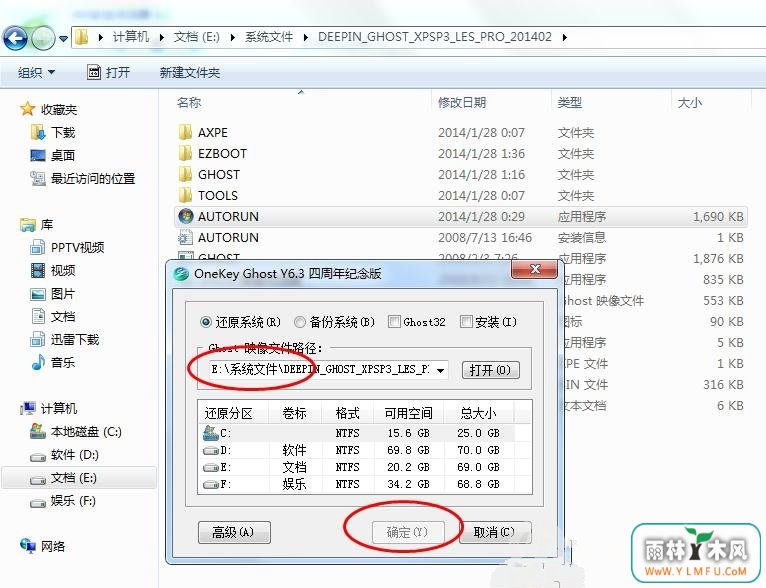Open 下载 in favorites
766x588 pixels.
tap(53, 132)
